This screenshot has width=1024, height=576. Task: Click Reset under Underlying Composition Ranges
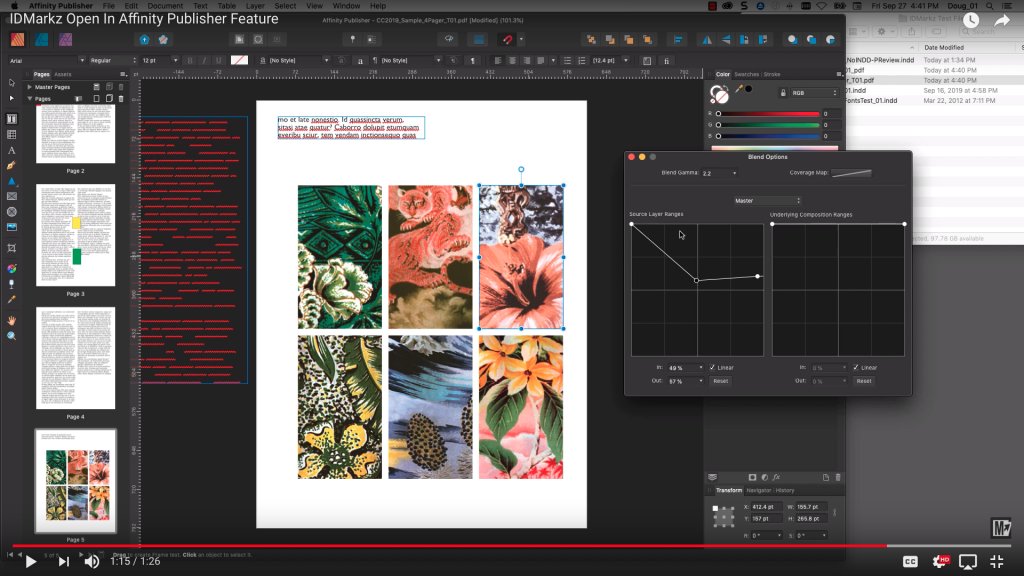pyautogui.click(x=864, y=381)
